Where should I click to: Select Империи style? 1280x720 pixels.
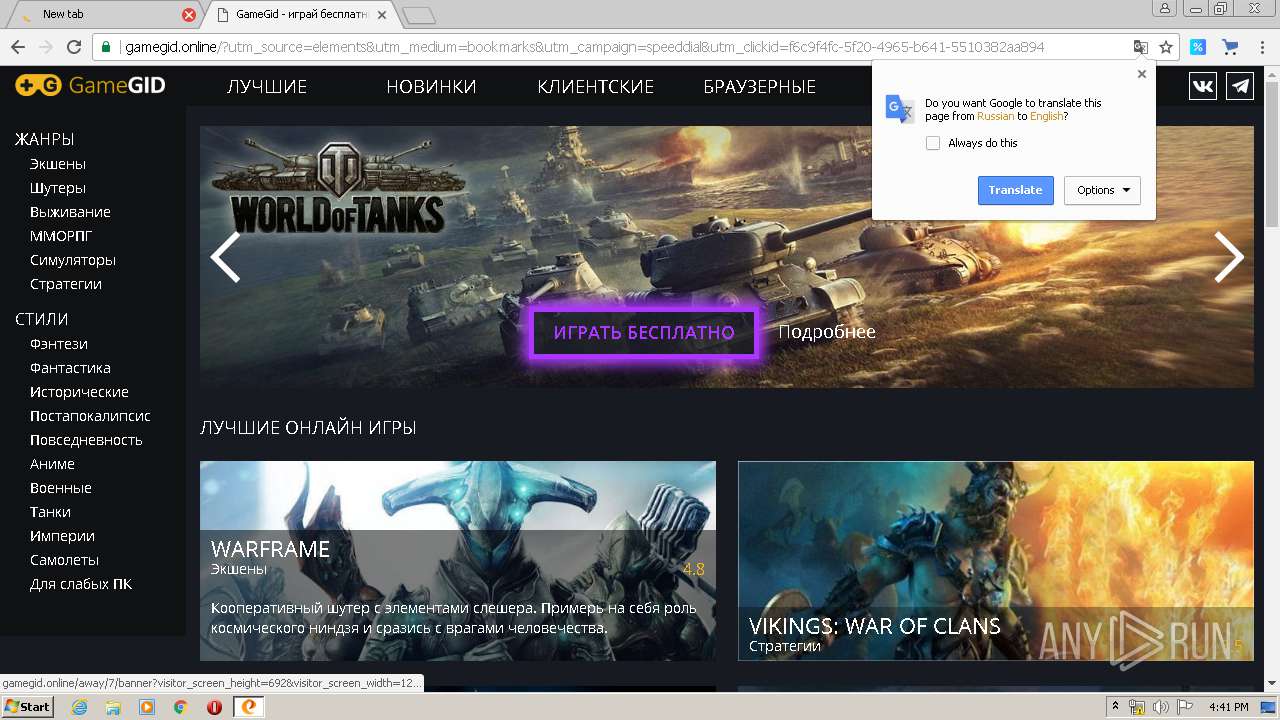point(62,536)
